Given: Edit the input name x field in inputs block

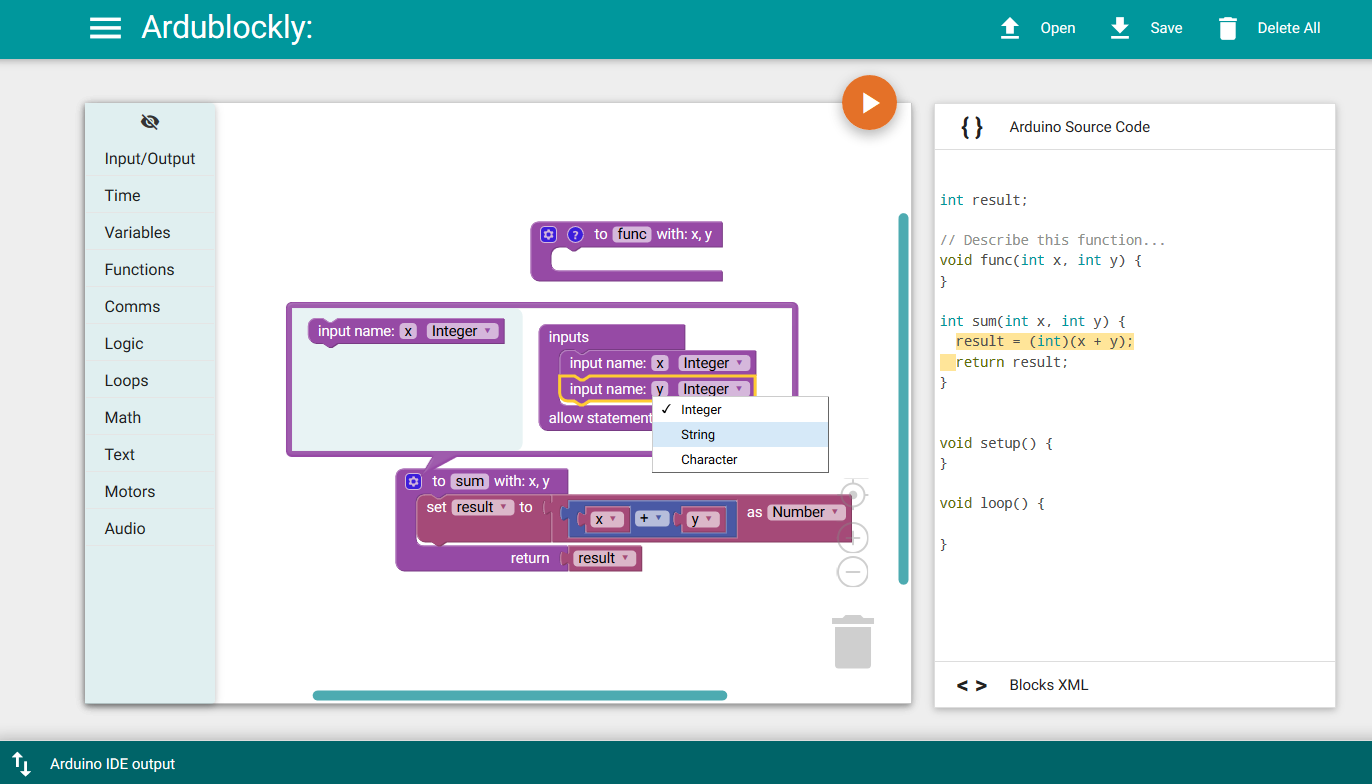Looking at the screenshot, I should point(660,363).
